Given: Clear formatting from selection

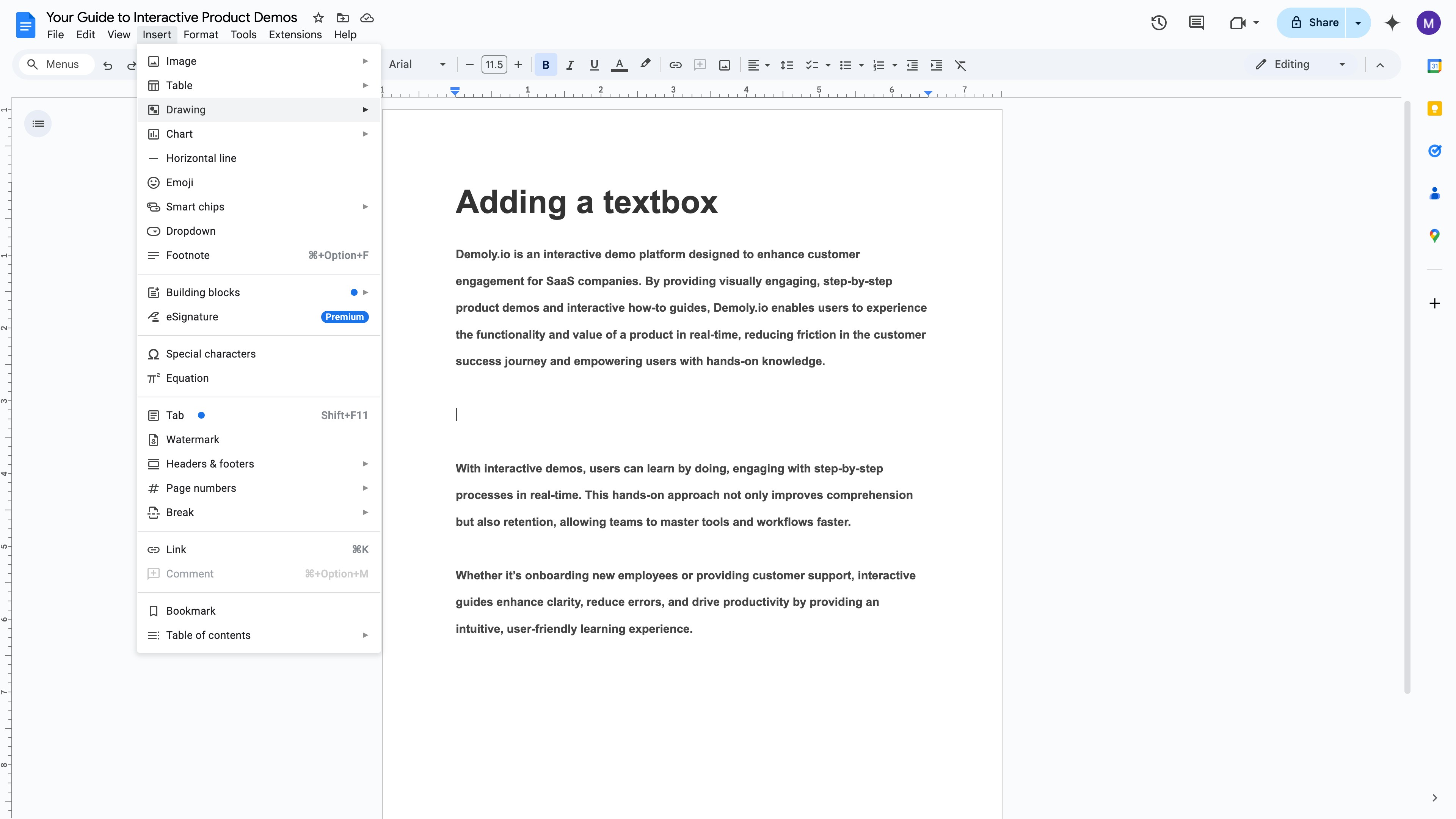Looking at the screenshot, I should coord(960,65).
